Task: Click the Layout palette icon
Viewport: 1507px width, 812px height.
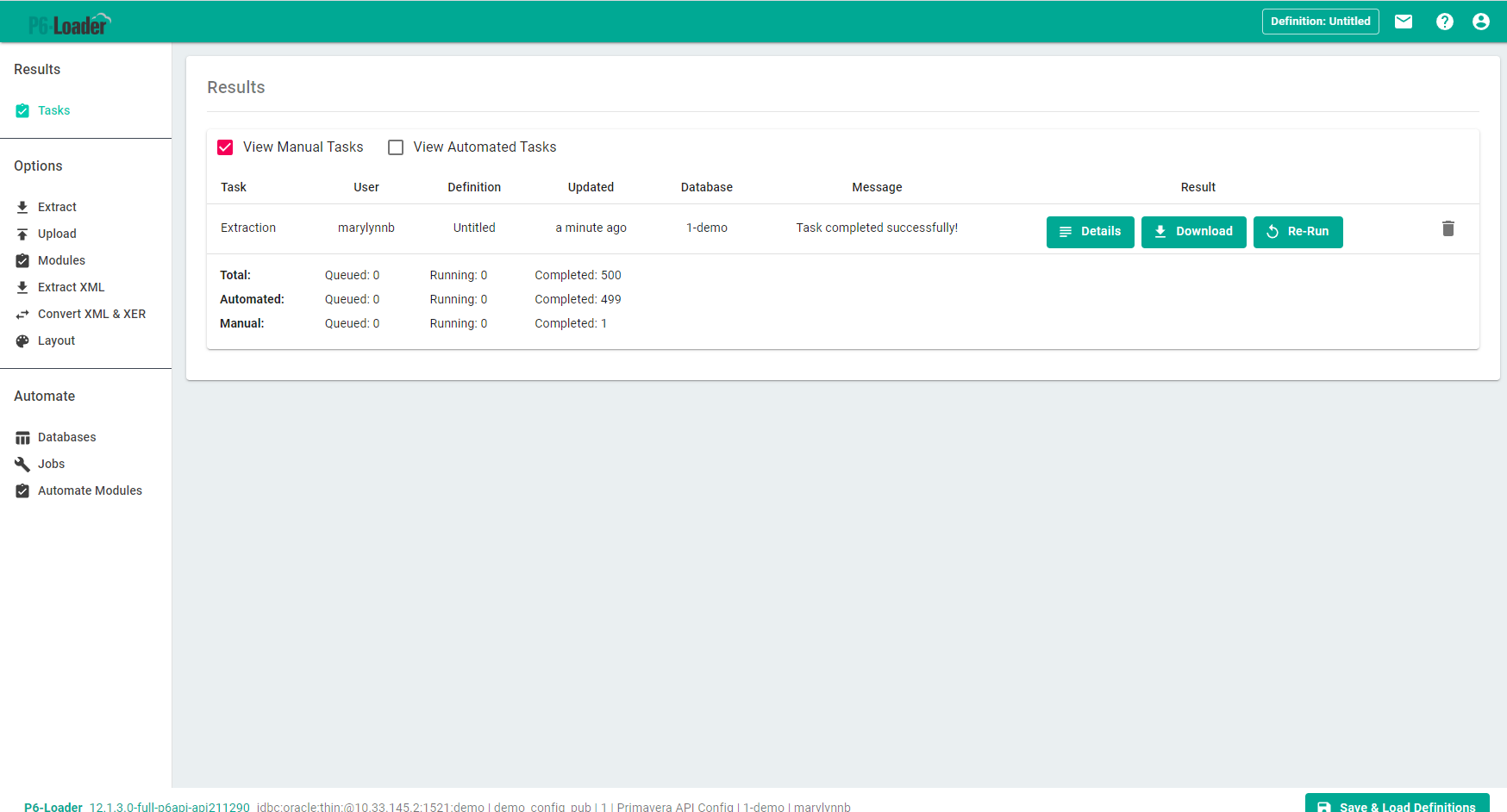Action: (22, 341)
